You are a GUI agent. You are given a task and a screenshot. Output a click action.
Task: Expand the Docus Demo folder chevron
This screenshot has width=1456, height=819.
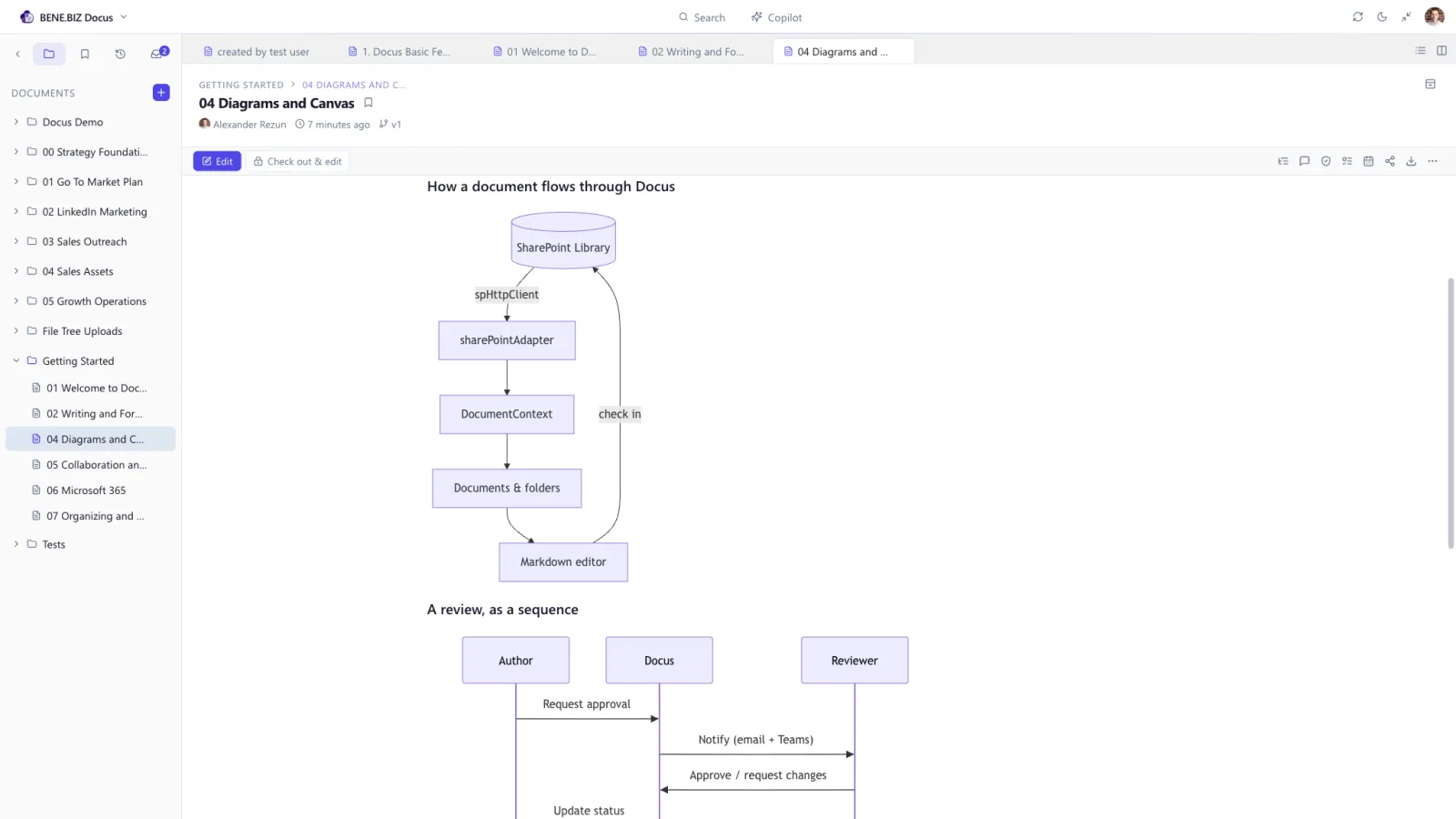click(16, 122)
